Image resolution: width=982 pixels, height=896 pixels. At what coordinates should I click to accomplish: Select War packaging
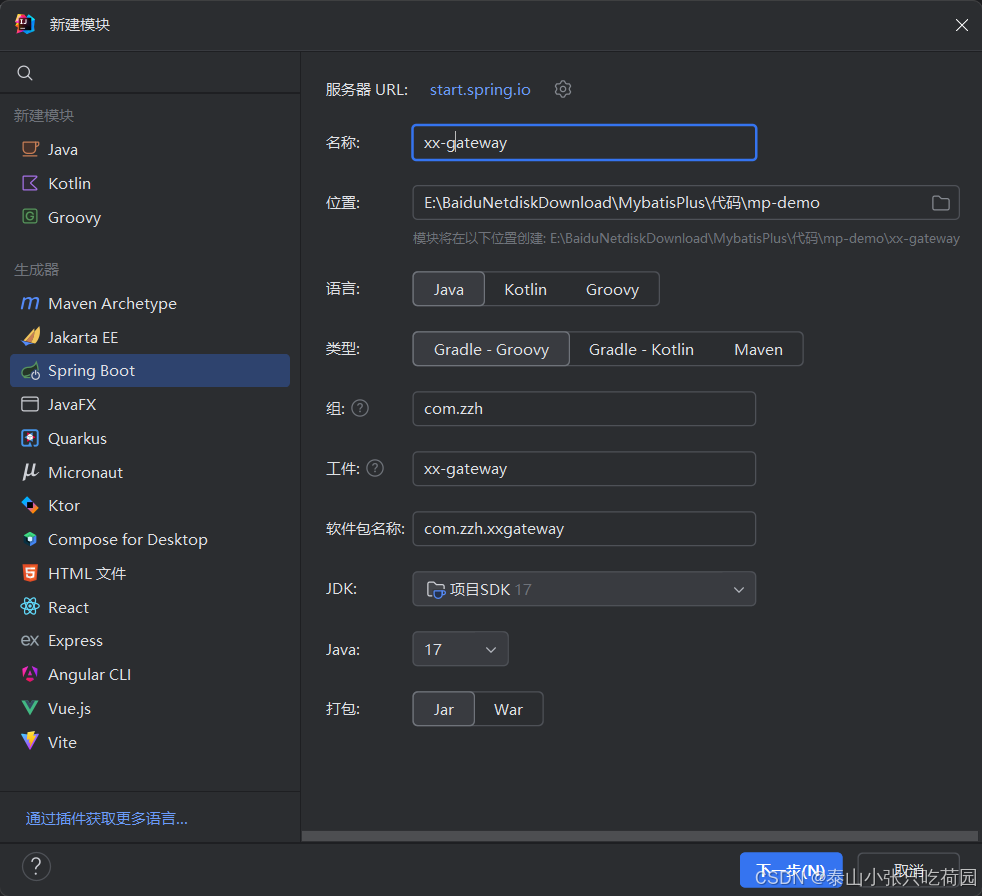(508, 709)
